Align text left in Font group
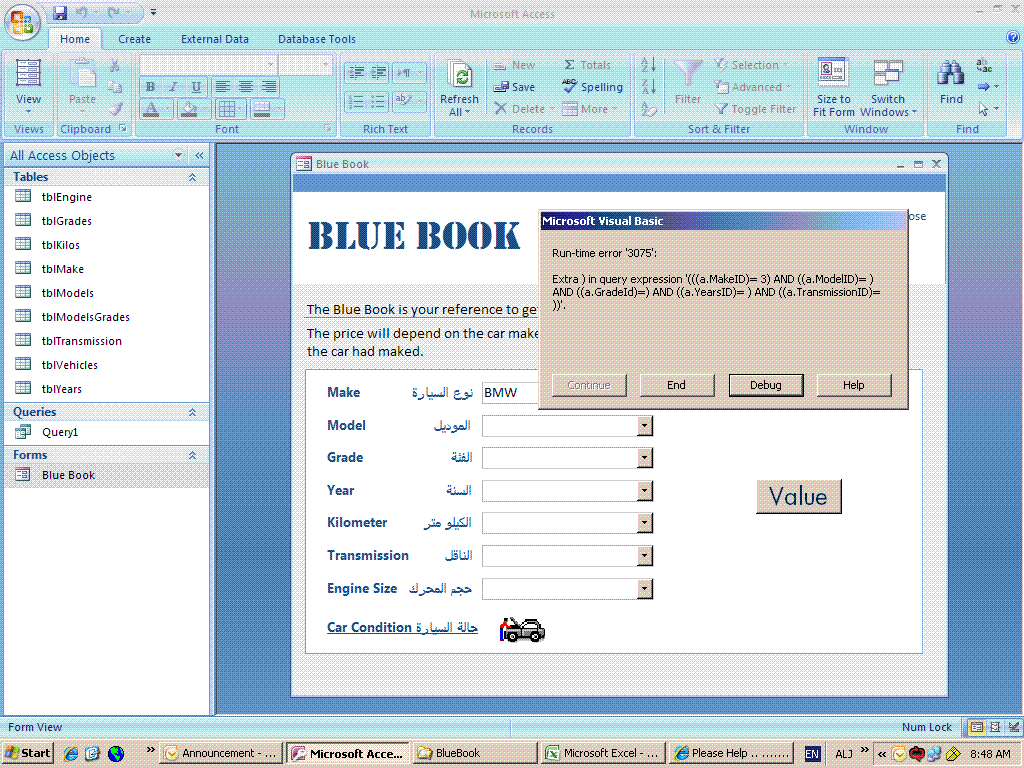Screen dimensions: 1024x768 point(223,87)
